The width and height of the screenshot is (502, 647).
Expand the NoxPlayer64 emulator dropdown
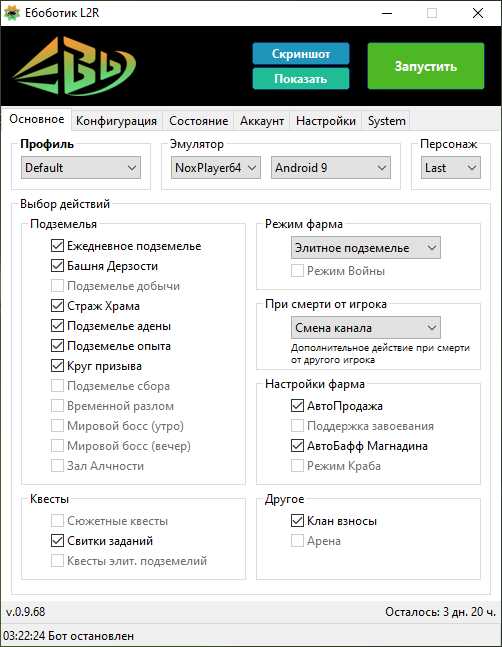pyautogui.click(x=216, y=168)
